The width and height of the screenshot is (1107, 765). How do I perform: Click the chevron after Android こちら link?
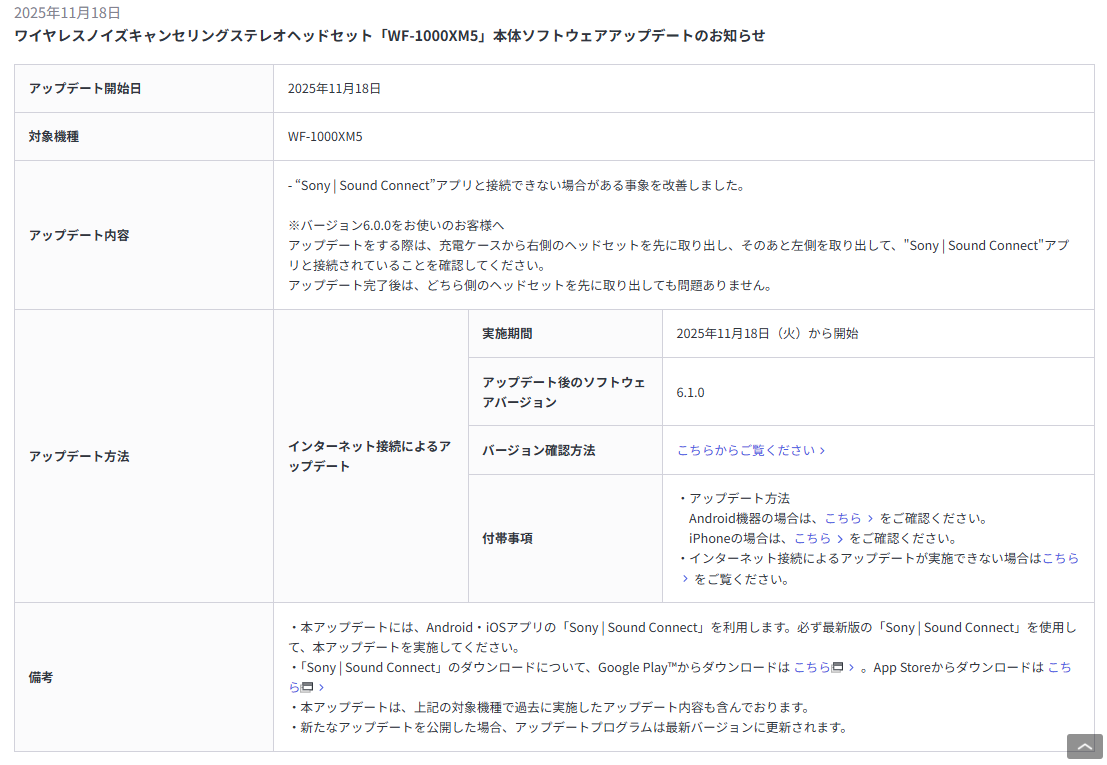pyautogui.click(x=871, y=519)
